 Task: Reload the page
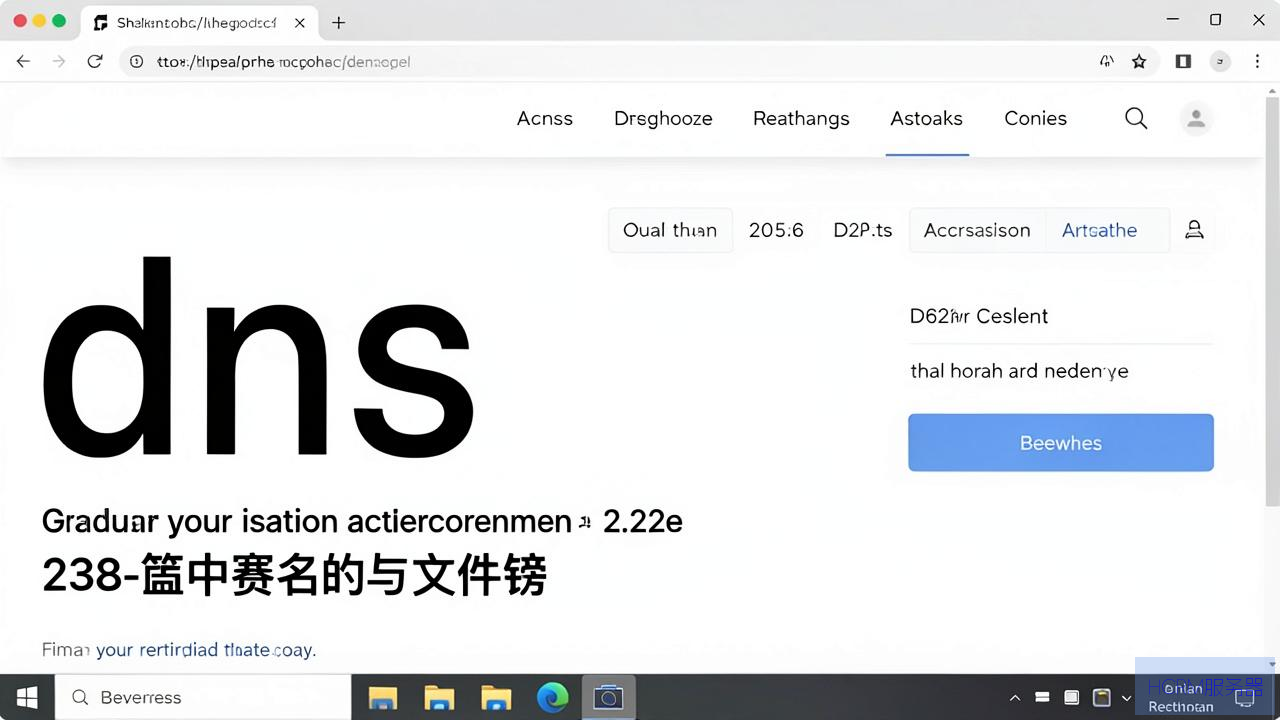tap(95, 61)
